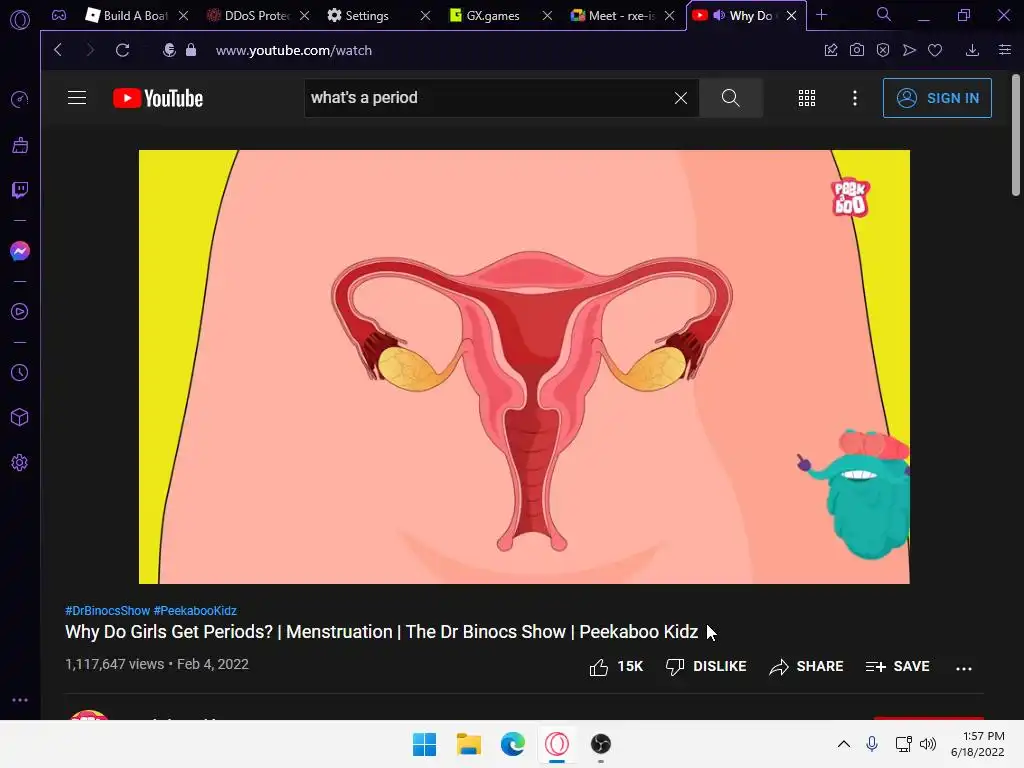Open GX Corner gamepad icon
The height and width of the screenshot is (768, 1024).
[x=59, y=15]
